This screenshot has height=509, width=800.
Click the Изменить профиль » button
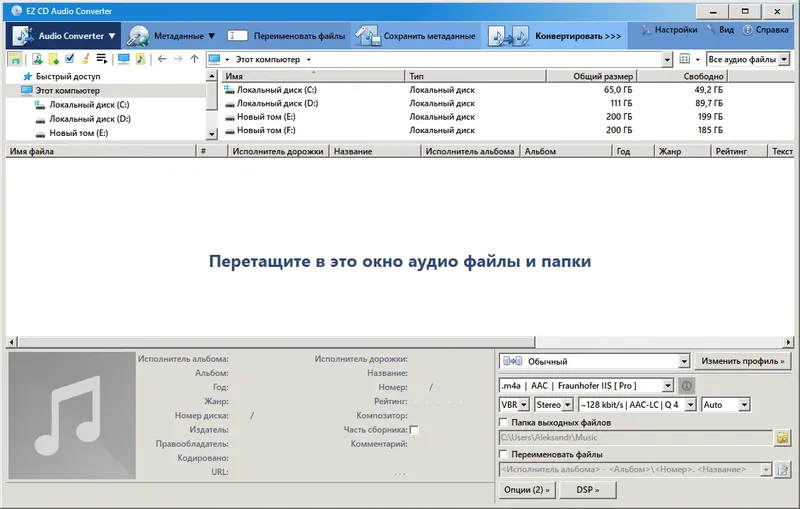point(742,361)
